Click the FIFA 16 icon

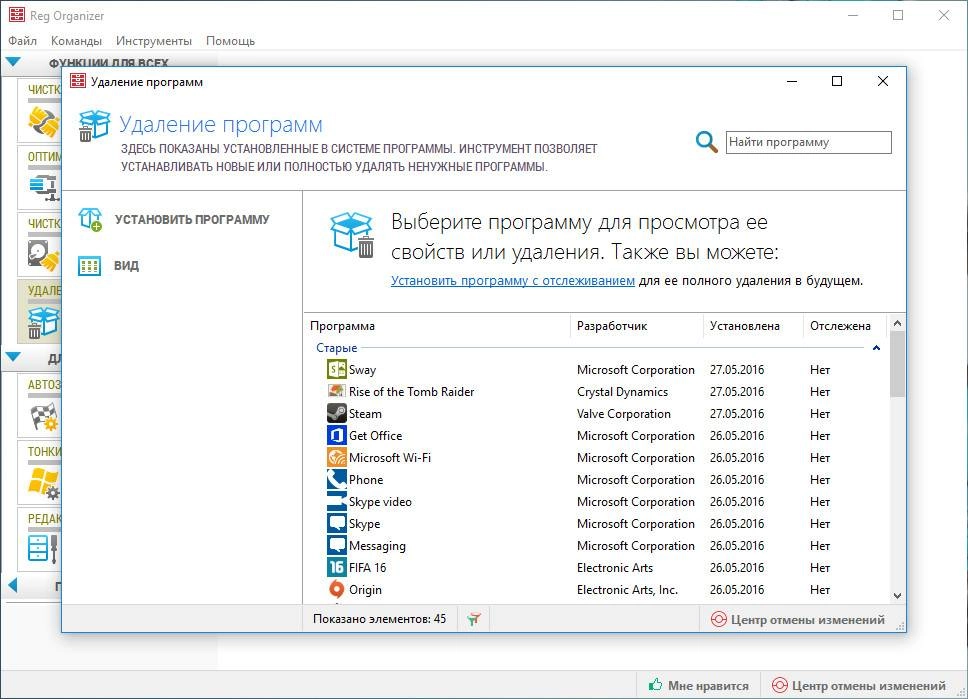click(336, 567)
